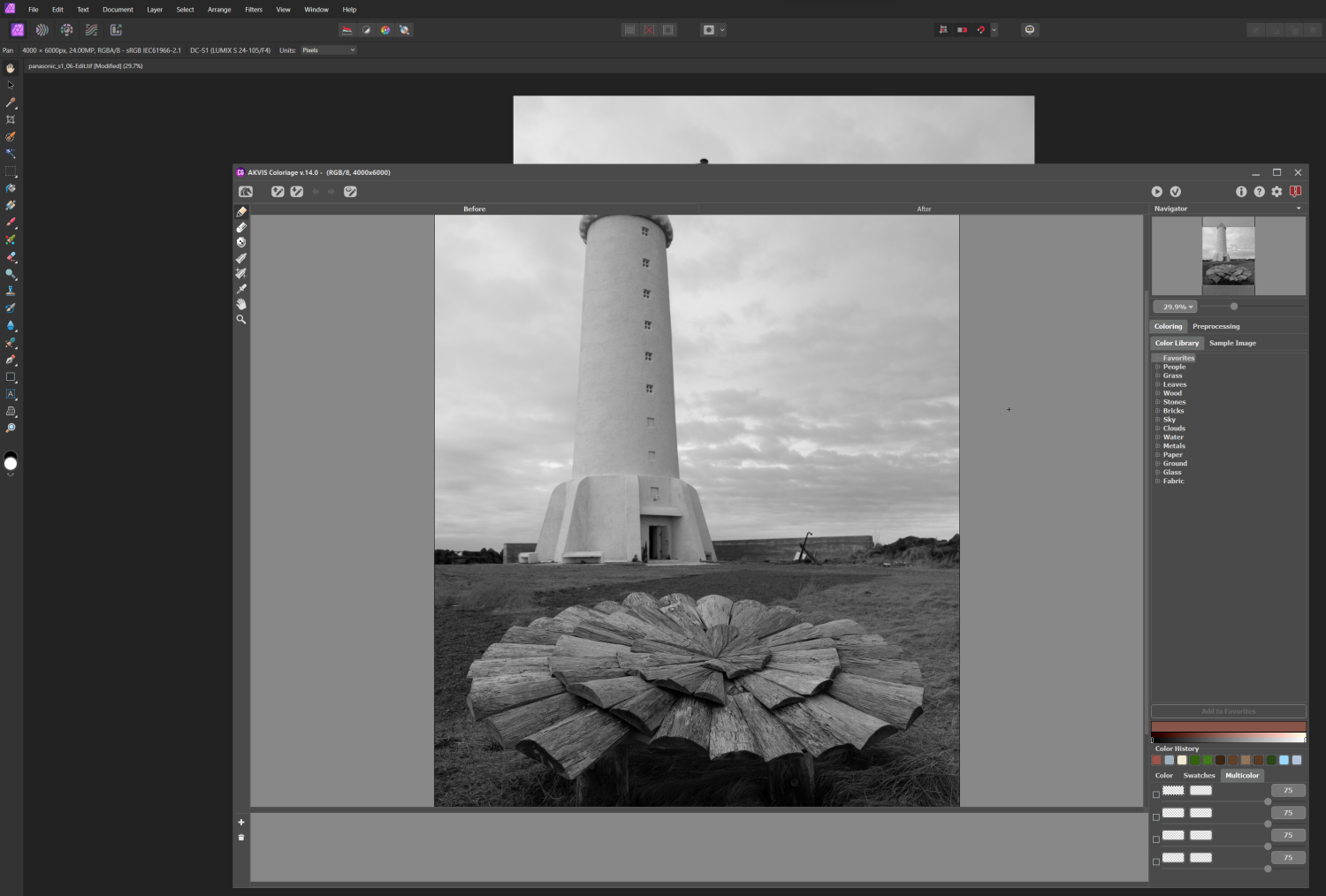This screenshot has height=896, width=1326.
Task: Select the Hand tool in Coloriage
Action: pos(241,304)
